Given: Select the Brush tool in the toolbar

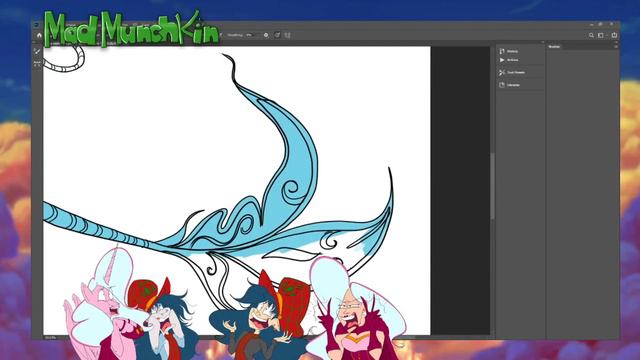Looking at the screenshot, I should tap(37, 51).
